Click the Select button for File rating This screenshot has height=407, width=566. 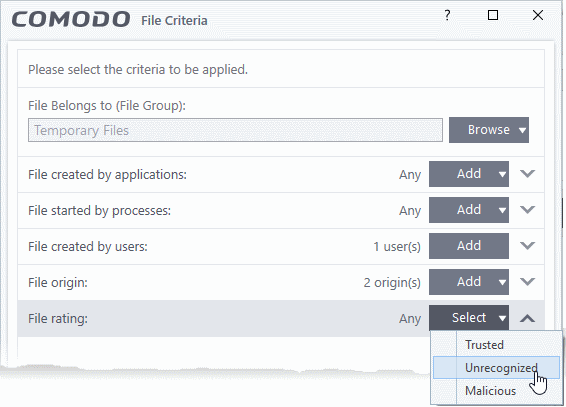pyautogui.click(x=469, y=318)
